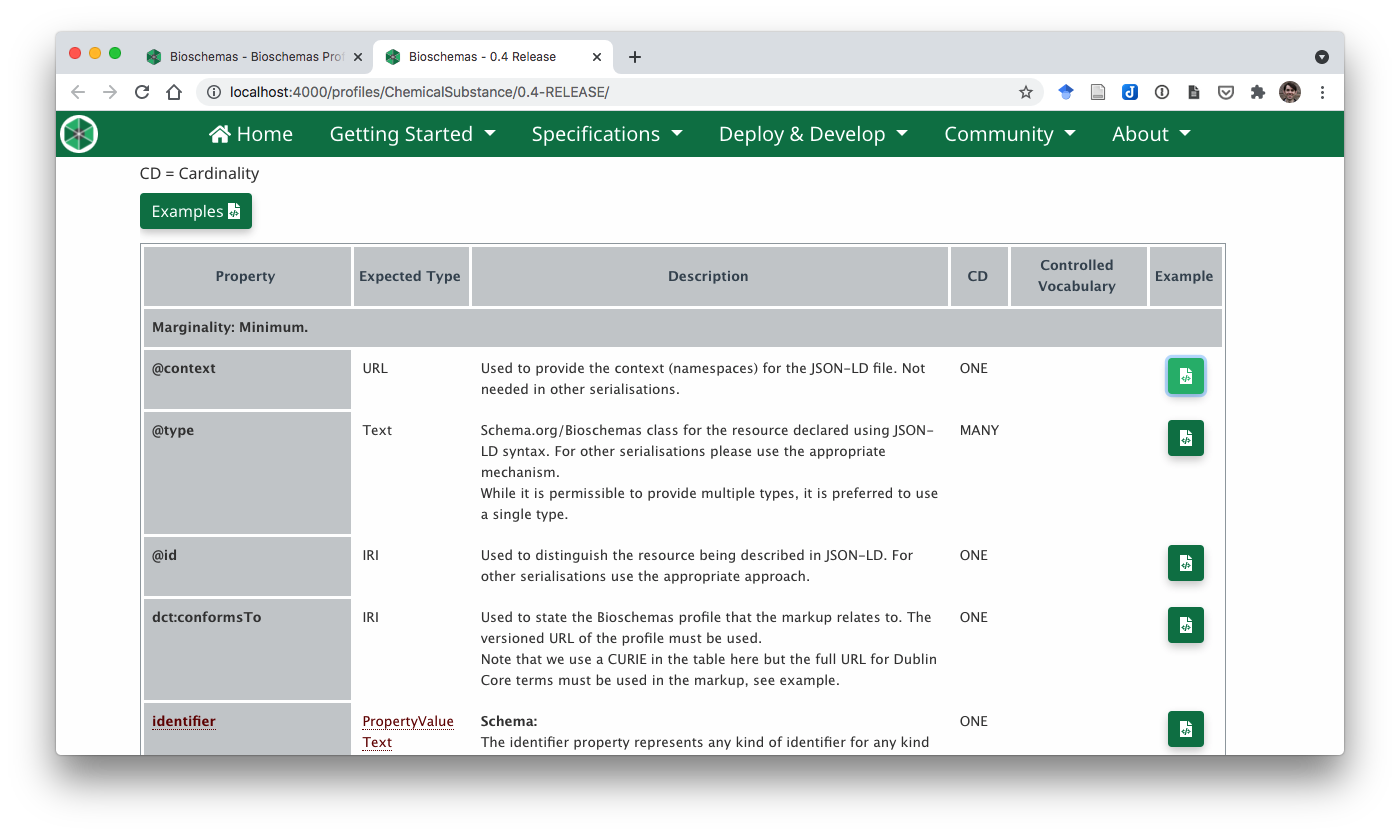Open the site information icon in address bar
1400x835 pixels.
(x=214, y=91)
